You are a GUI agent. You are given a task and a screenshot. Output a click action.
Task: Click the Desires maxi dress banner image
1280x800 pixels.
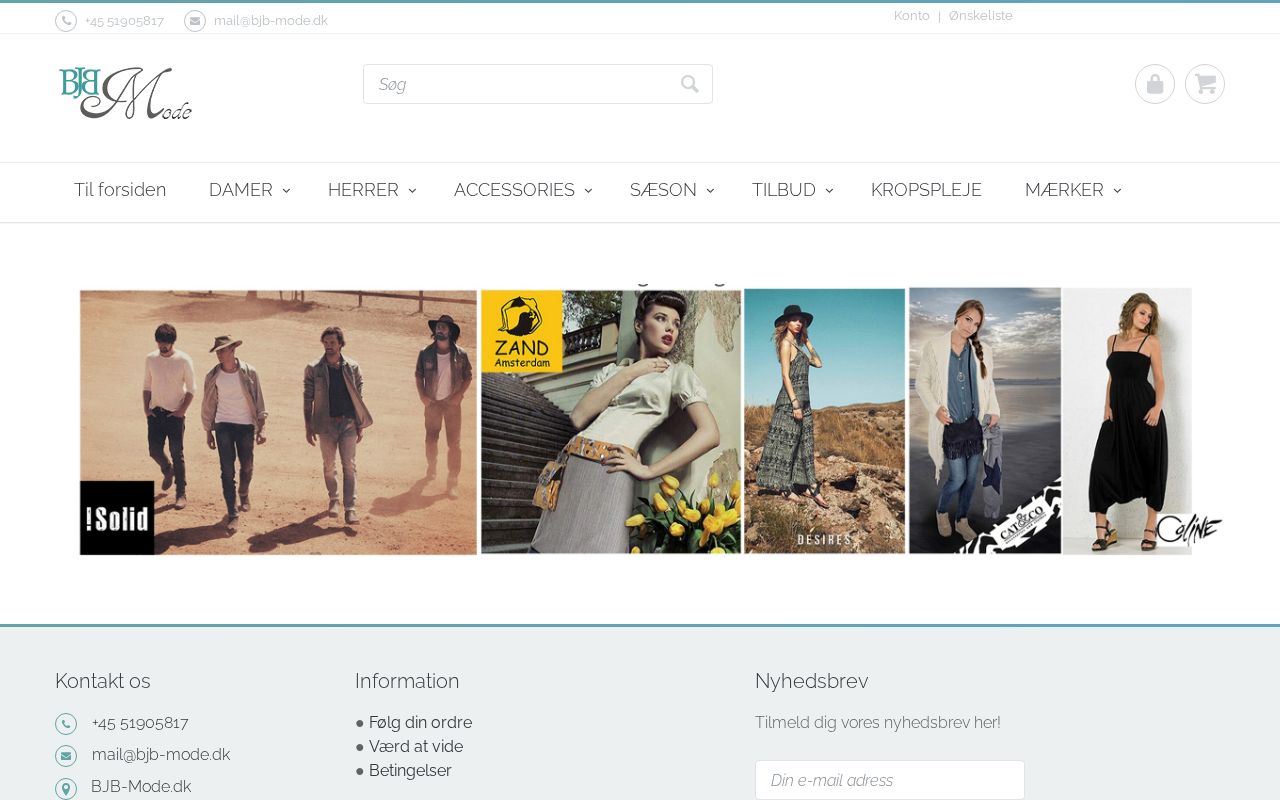point(825,421)
